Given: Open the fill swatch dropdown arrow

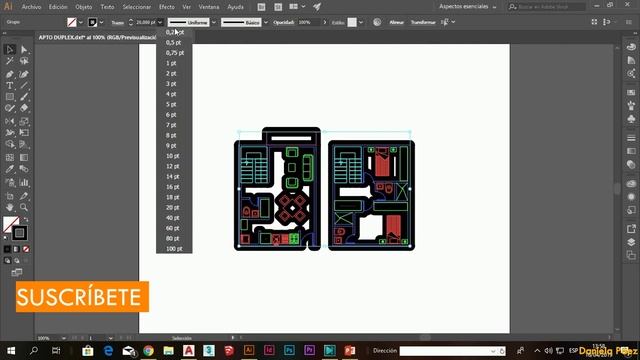Looking at the screenshot, I should coord(80,22).
